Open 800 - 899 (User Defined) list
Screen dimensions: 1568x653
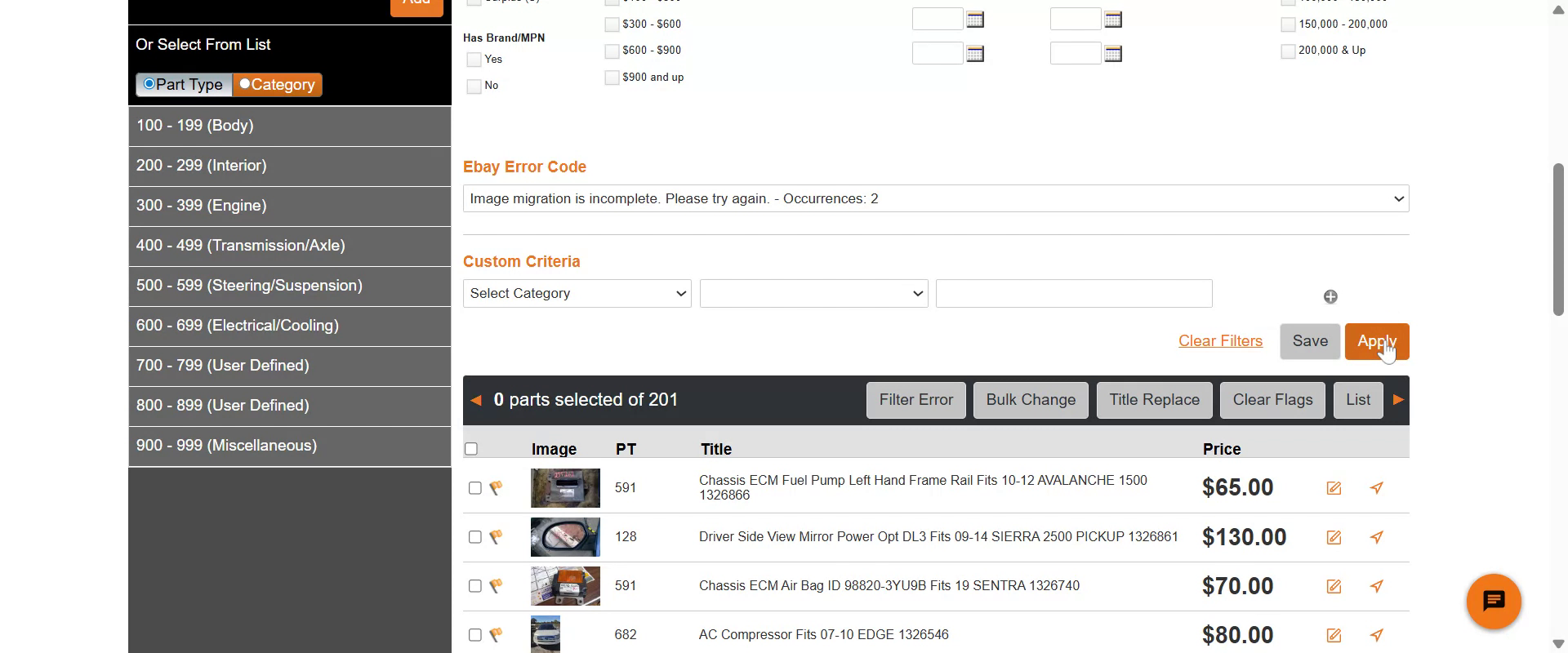point(290,406)
